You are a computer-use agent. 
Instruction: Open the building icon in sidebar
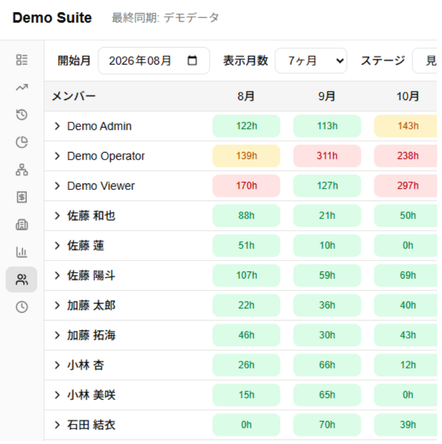[x=22, y=225]
